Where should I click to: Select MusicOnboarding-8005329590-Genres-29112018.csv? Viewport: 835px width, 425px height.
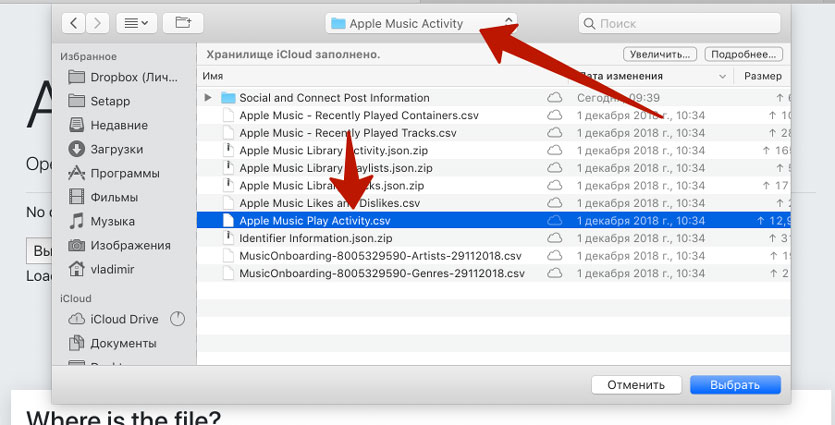click(382, 274)
